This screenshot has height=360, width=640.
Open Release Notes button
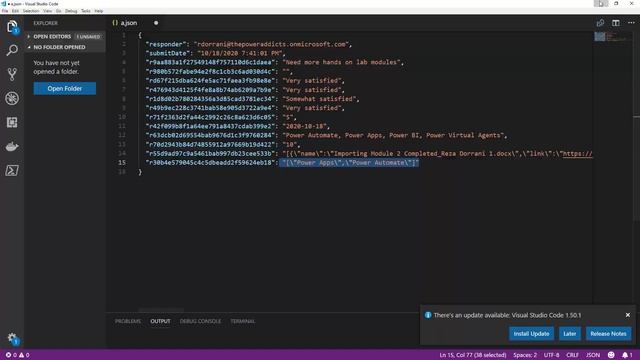tap(608, 334)
